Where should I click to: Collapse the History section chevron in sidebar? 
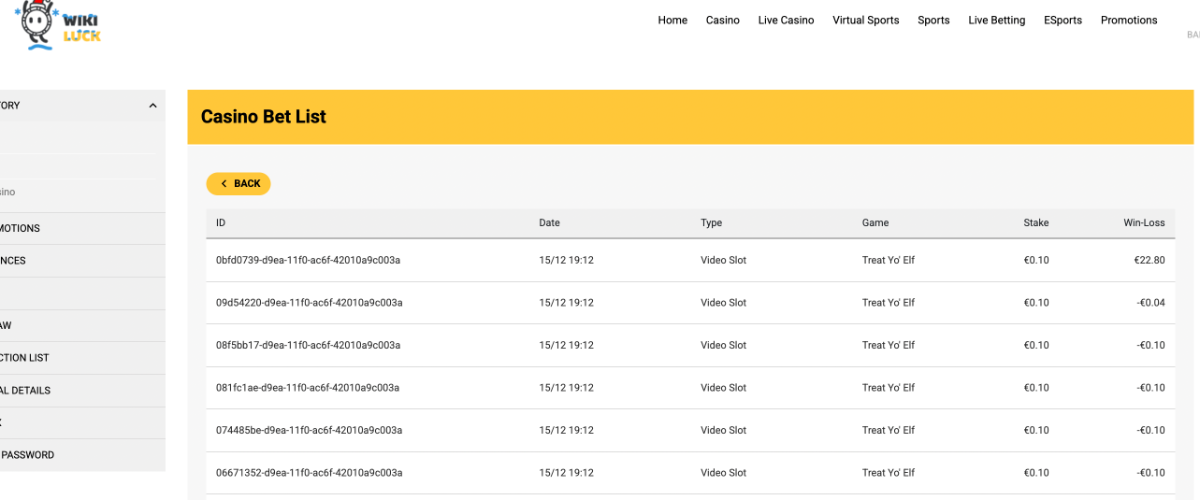coord(152,106)
